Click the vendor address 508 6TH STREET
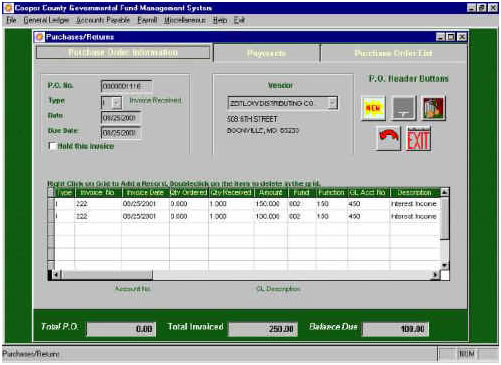 pos(252,119)
